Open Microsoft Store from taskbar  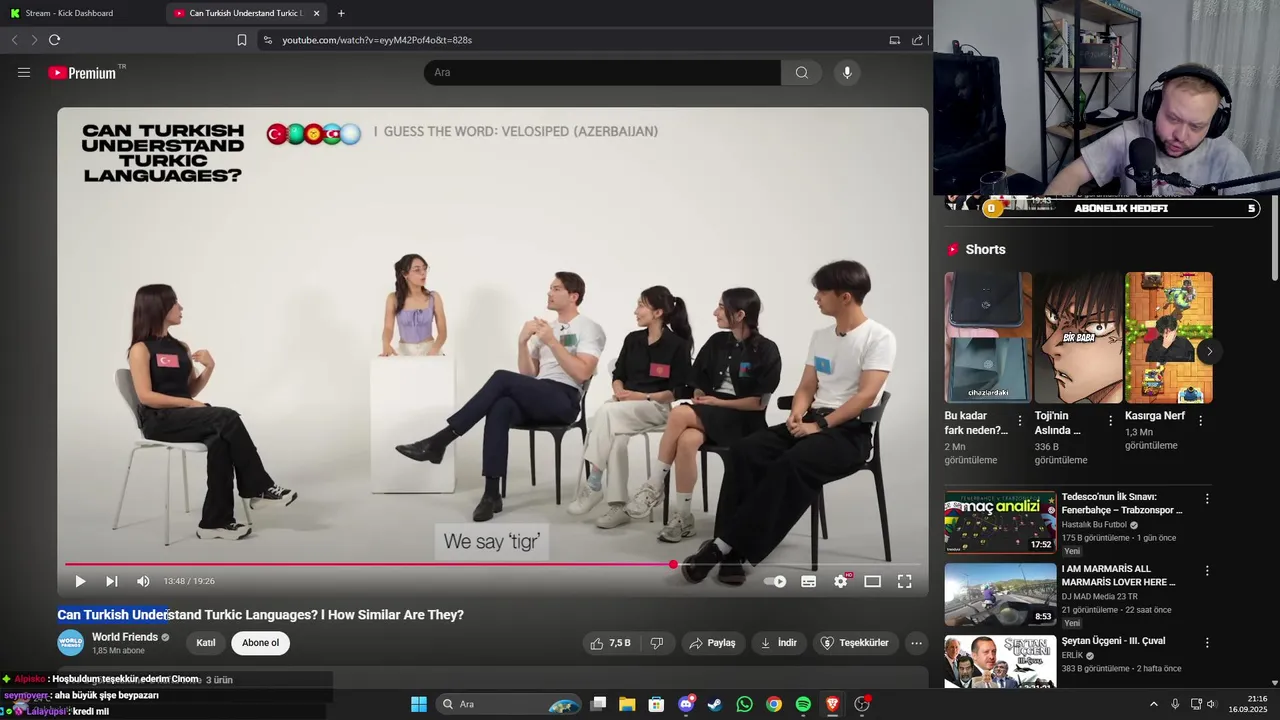[656, 704]
